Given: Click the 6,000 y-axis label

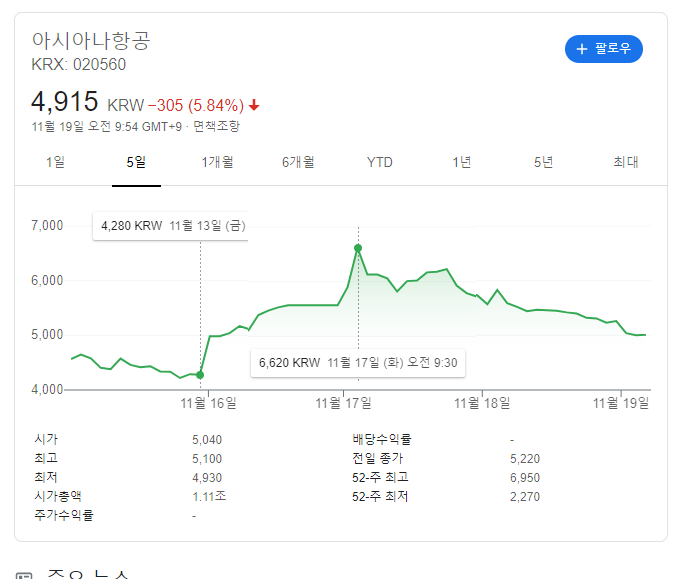Looking at the screenshot, I should [x=47, y=280].
